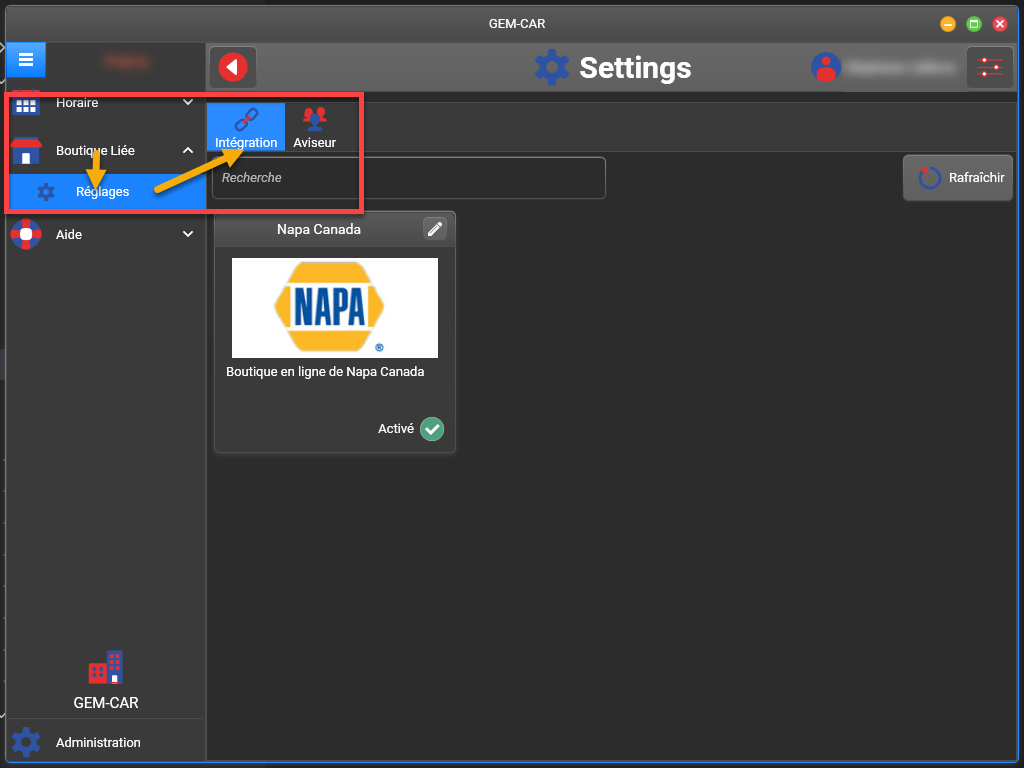Click the Recherche search field
Screen dimensions: 1024x768
[409, 178]
